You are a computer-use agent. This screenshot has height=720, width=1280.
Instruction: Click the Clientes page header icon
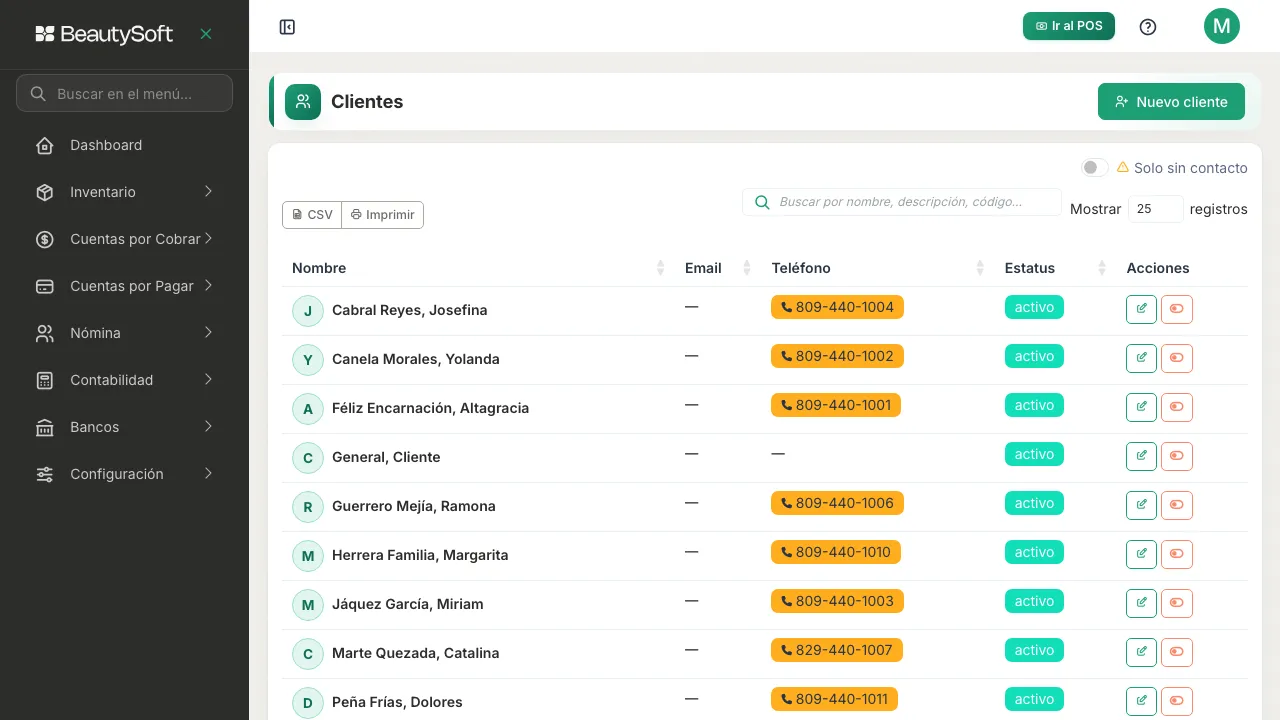tap(303, 102)
